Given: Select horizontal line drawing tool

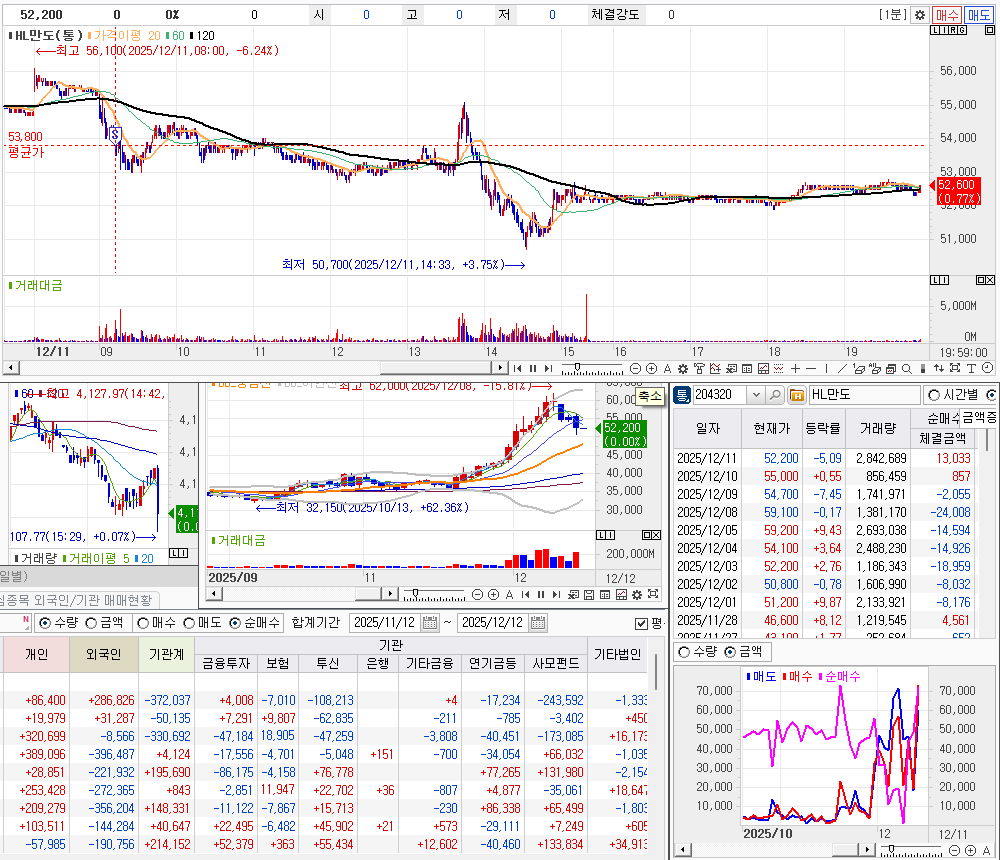Looking at the screenshot, I should [x=811, y=369].
